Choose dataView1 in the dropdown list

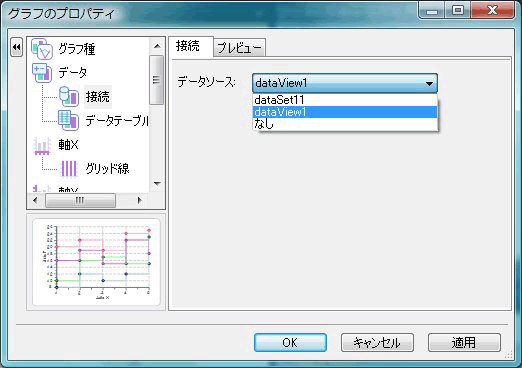(x=345, y=112)
